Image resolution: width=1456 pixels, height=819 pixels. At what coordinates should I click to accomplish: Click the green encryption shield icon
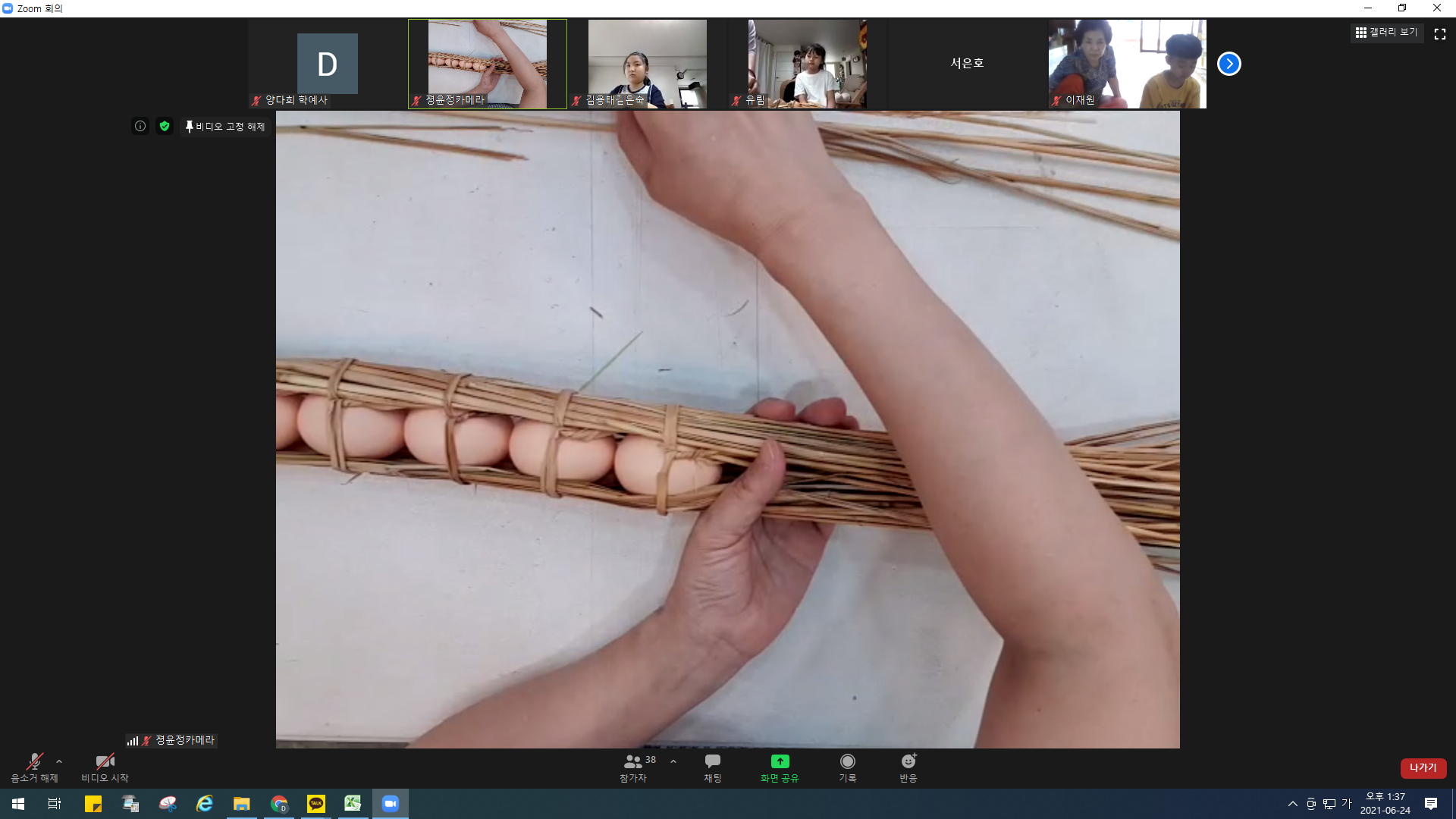pos(165,126)
